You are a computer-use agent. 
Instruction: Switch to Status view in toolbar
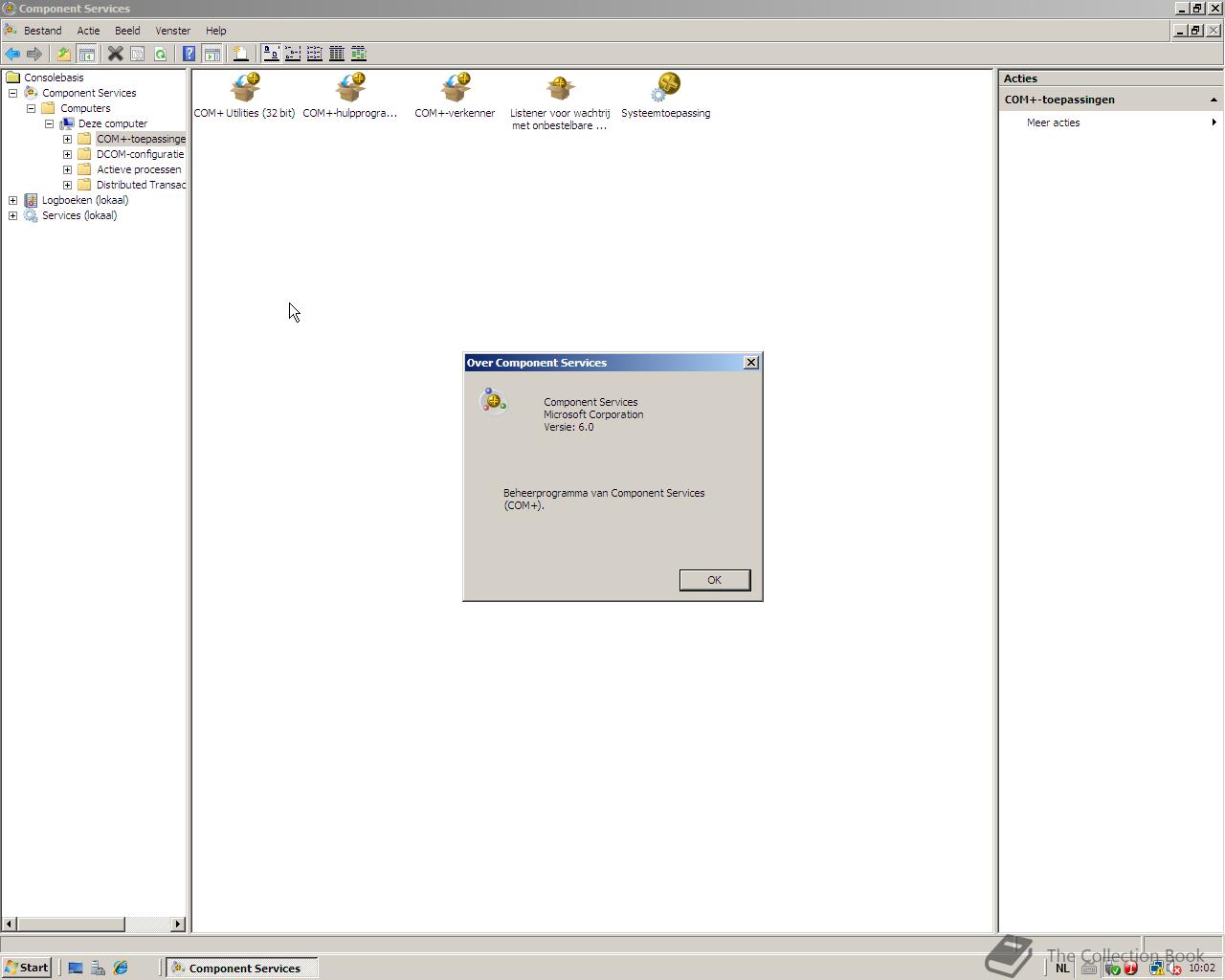tap(359, 54)
